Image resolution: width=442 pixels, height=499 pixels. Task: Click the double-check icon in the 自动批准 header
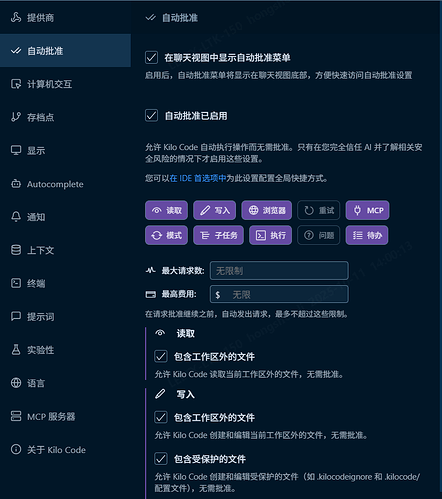click(x=151, y=17)
